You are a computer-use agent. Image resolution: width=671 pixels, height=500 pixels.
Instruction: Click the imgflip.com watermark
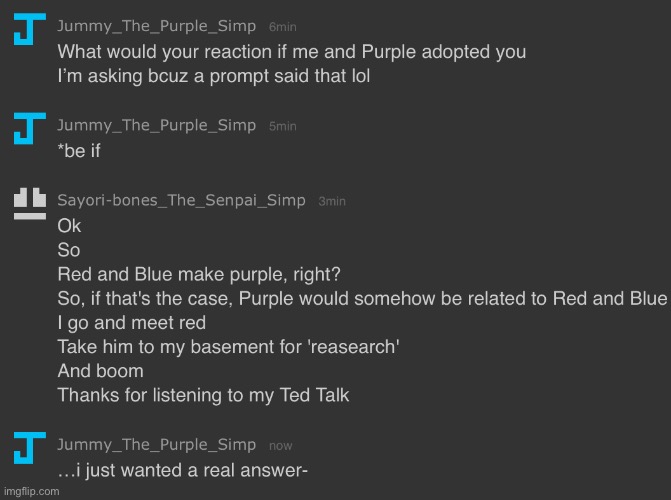tap(31, 491)
